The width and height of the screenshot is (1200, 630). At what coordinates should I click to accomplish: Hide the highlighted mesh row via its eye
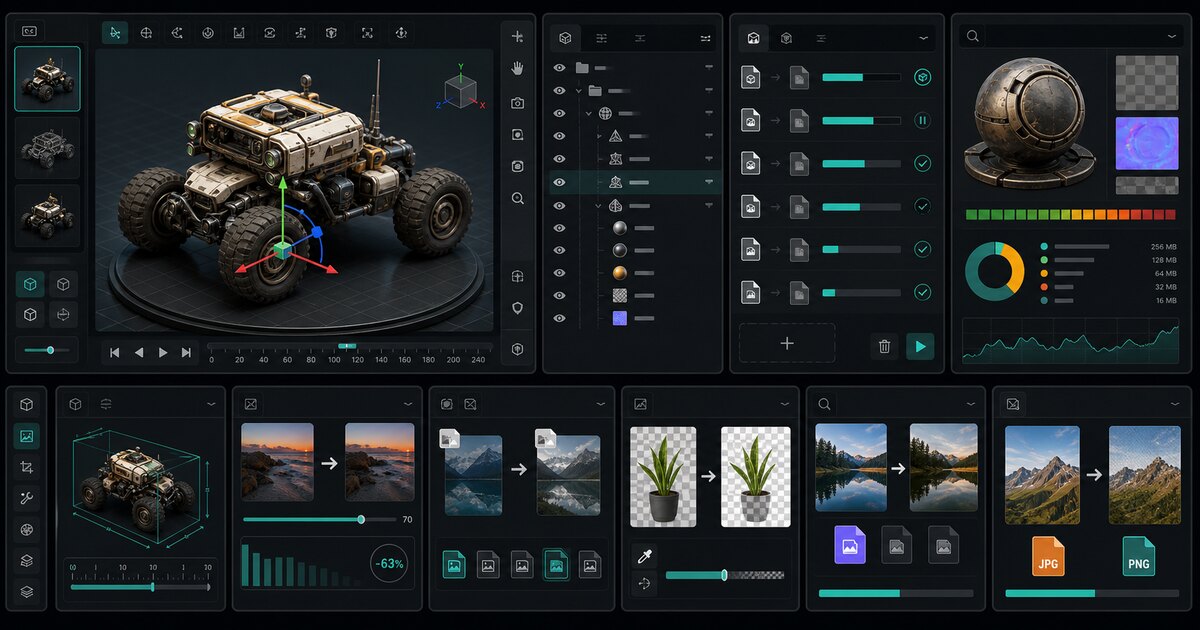coord(559,182)
